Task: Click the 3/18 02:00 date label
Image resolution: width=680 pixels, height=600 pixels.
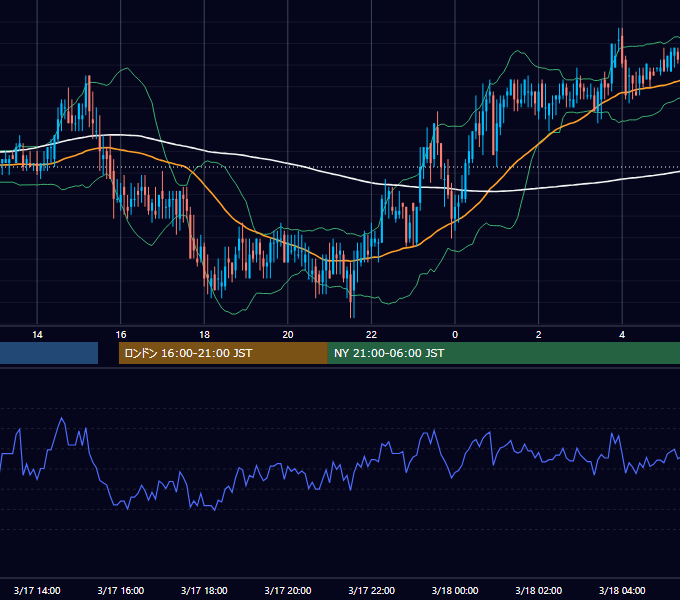Action: 538,590
